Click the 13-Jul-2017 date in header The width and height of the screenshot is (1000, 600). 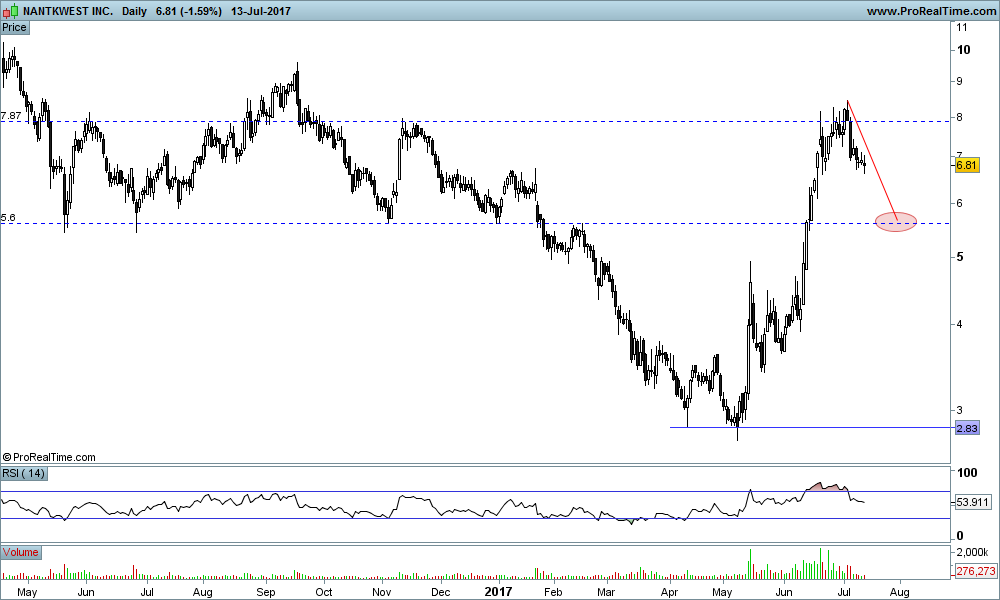pyautogui.click(x=261, y=11)
